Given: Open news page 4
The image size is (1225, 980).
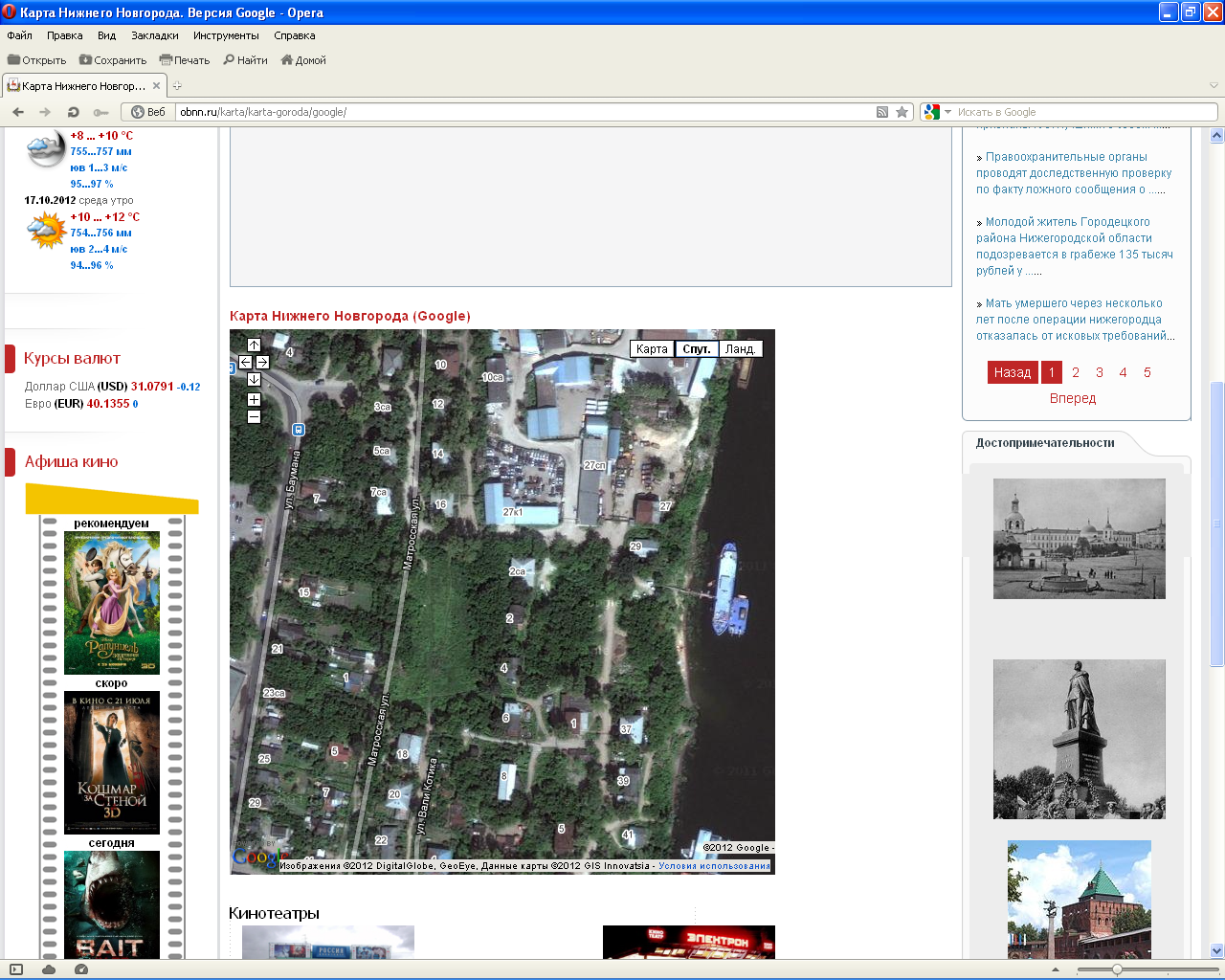Looking at the screenshot, I should coord(1124,372).
